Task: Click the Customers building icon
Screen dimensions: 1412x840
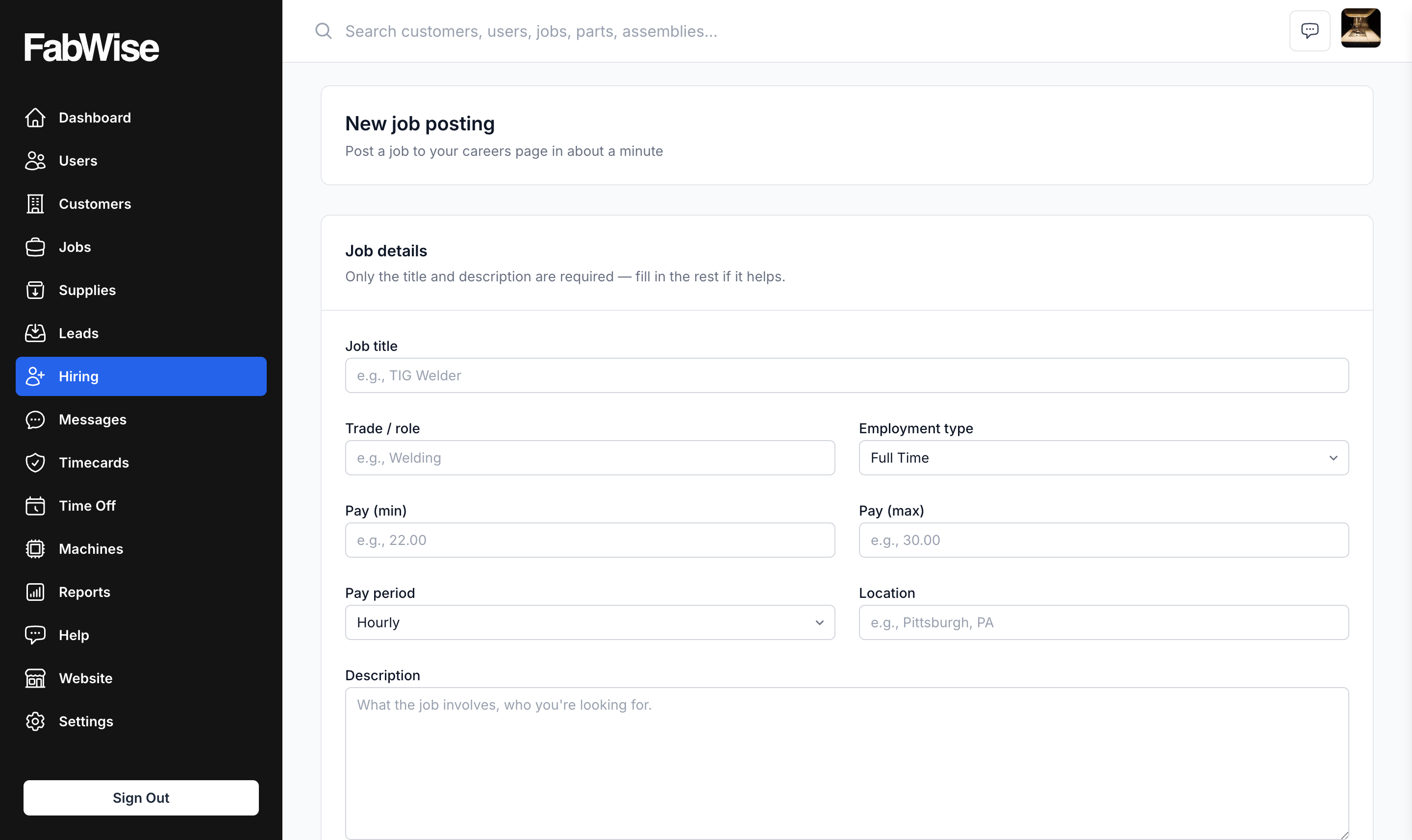Action: (35, 204)
